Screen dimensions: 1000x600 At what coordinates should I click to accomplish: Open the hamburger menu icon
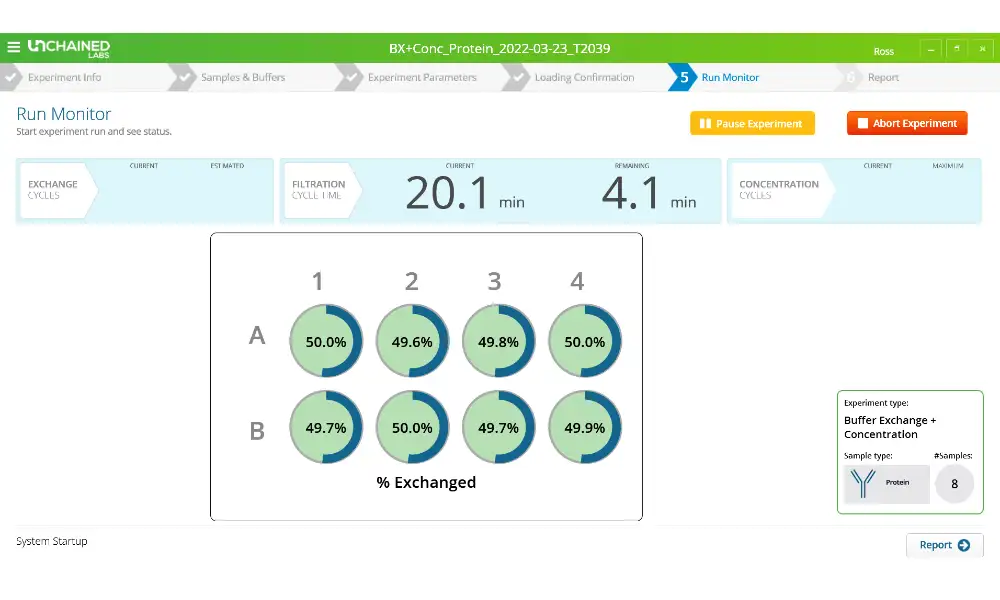14,47
